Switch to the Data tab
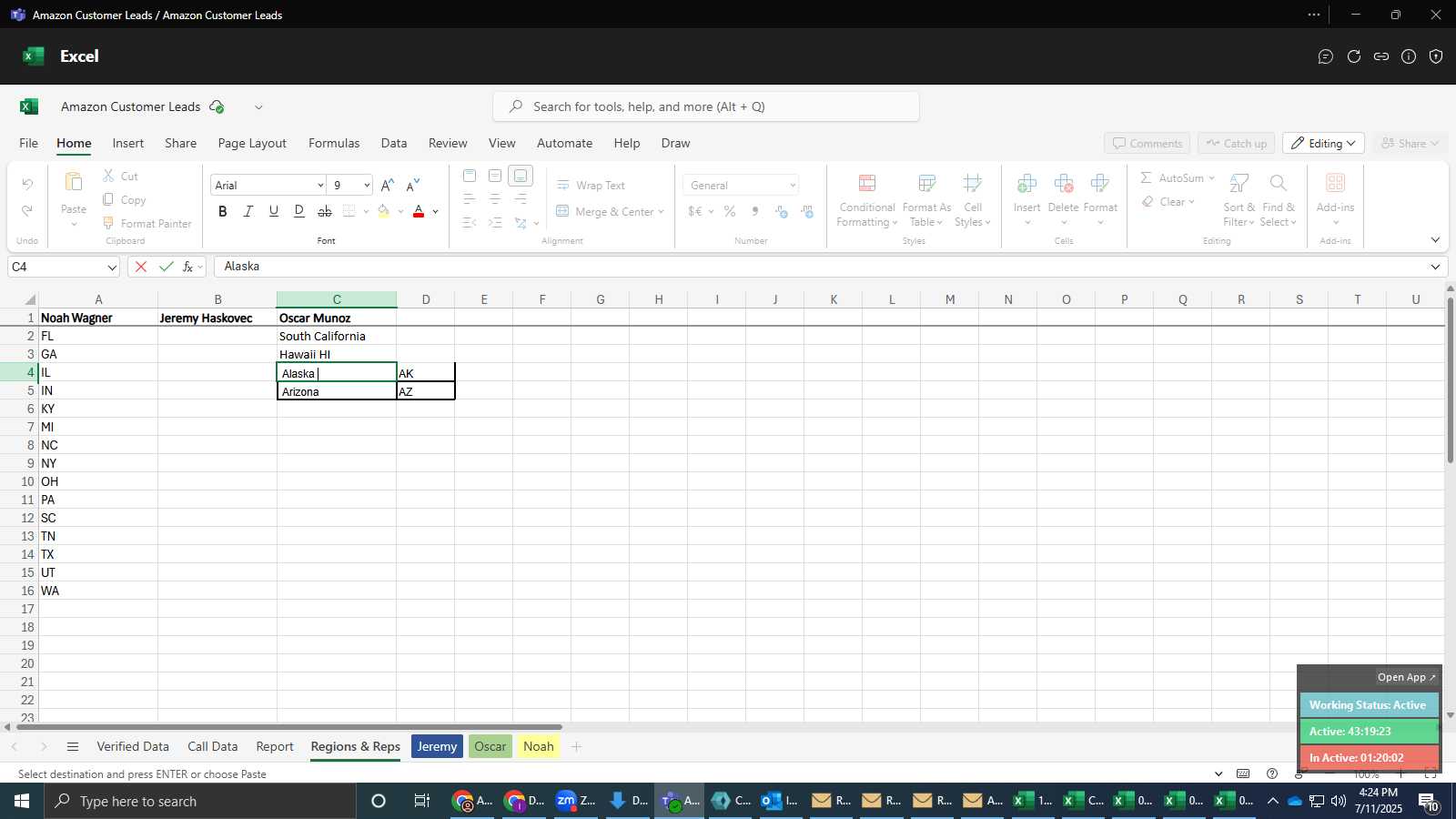Viewport: 1456px width, 819px height. (x=394, y=143)
